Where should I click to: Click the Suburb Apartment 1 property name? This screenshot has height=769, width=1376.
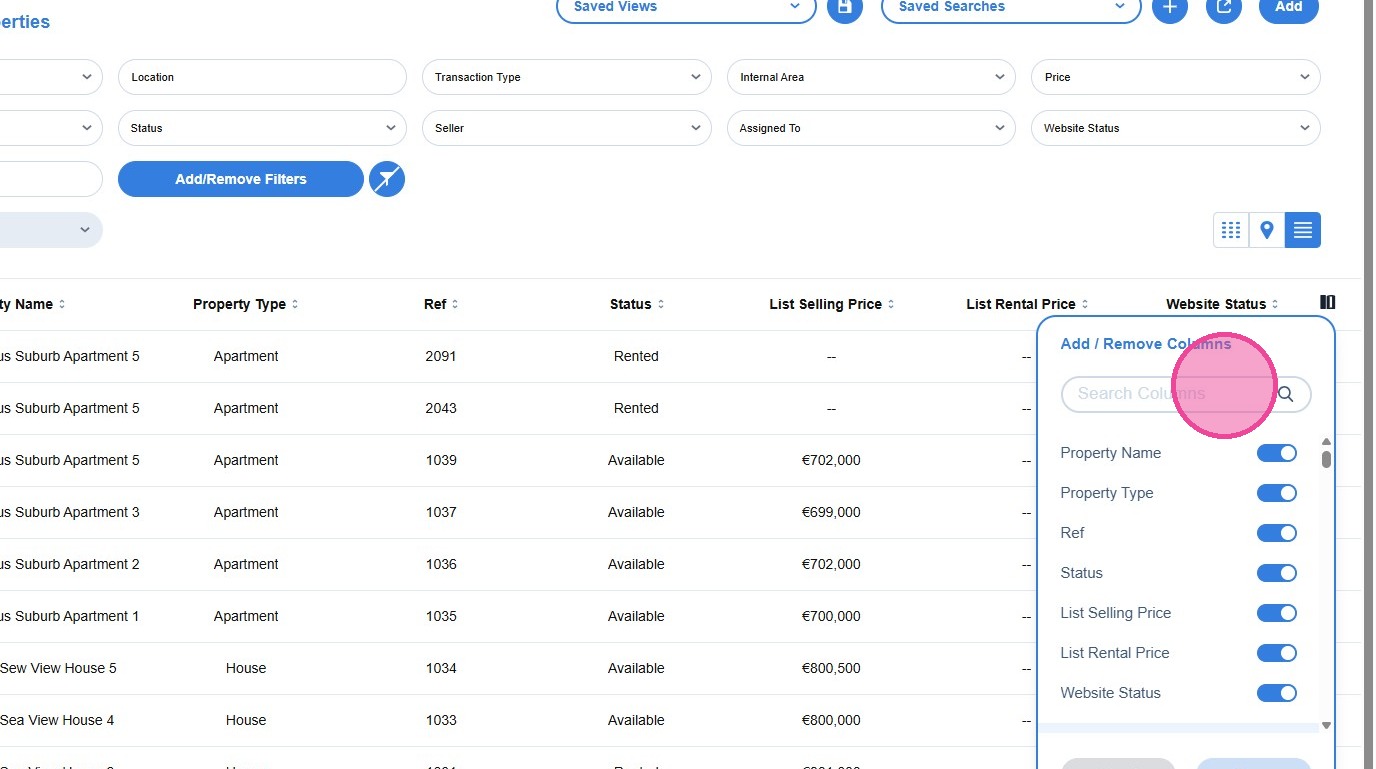(x=70, y=616)
